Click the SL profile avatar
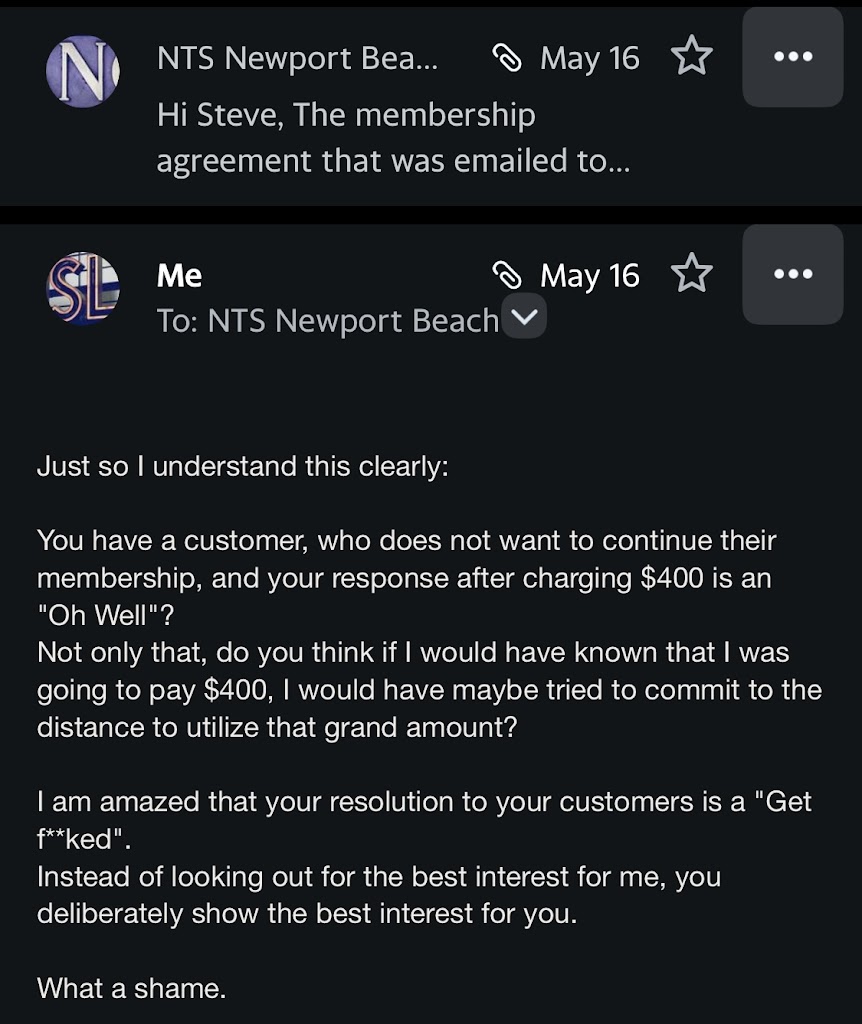The width and height of the screenshot is (862, 1024). coord(83,289)
